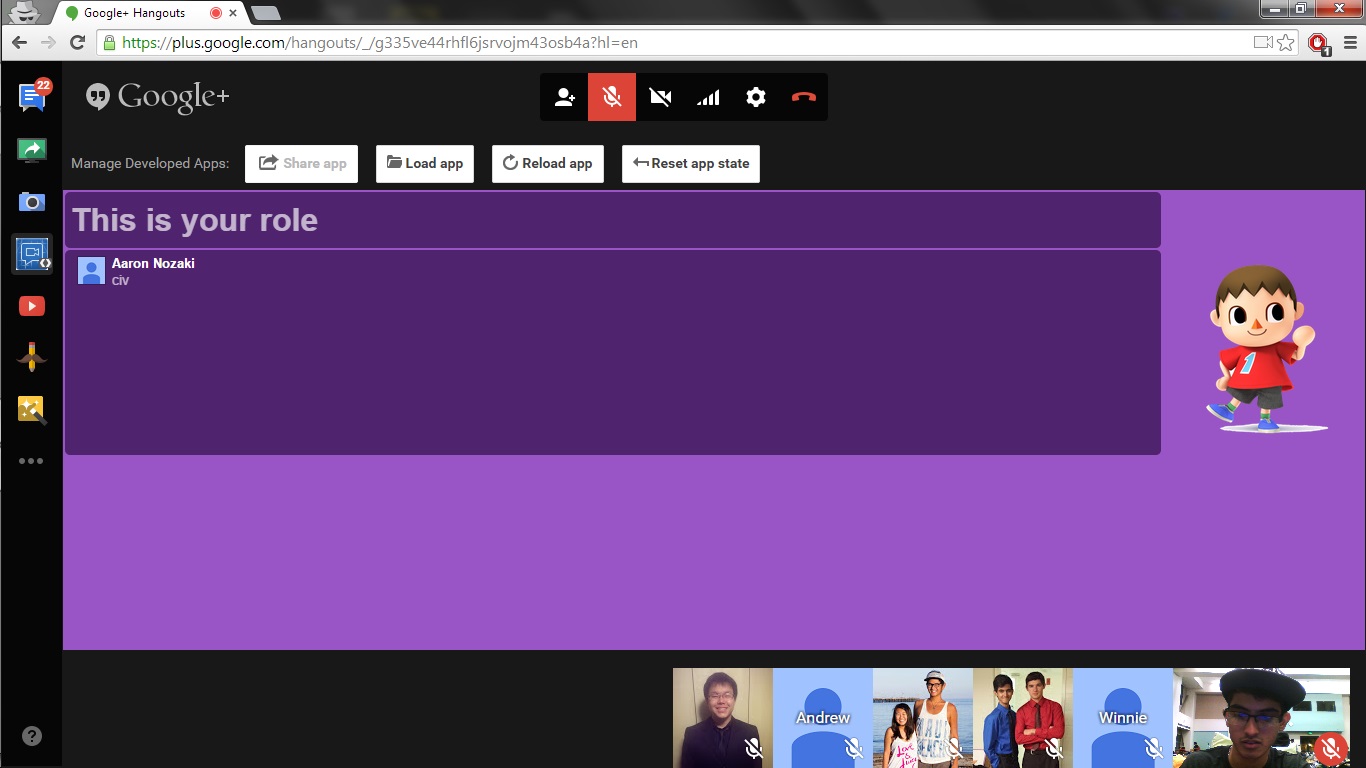The width and height of the screenshot is (1366, 768).
Task: Toggle the camera off button
Action: pos(660,97)
